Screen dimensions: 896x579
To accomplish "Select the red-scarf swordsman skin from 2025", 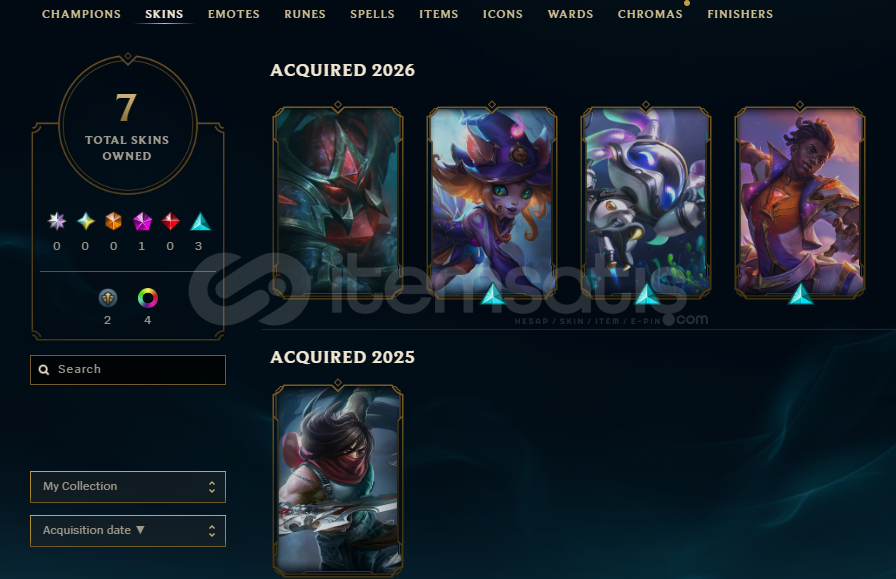I will pos(338,480).
